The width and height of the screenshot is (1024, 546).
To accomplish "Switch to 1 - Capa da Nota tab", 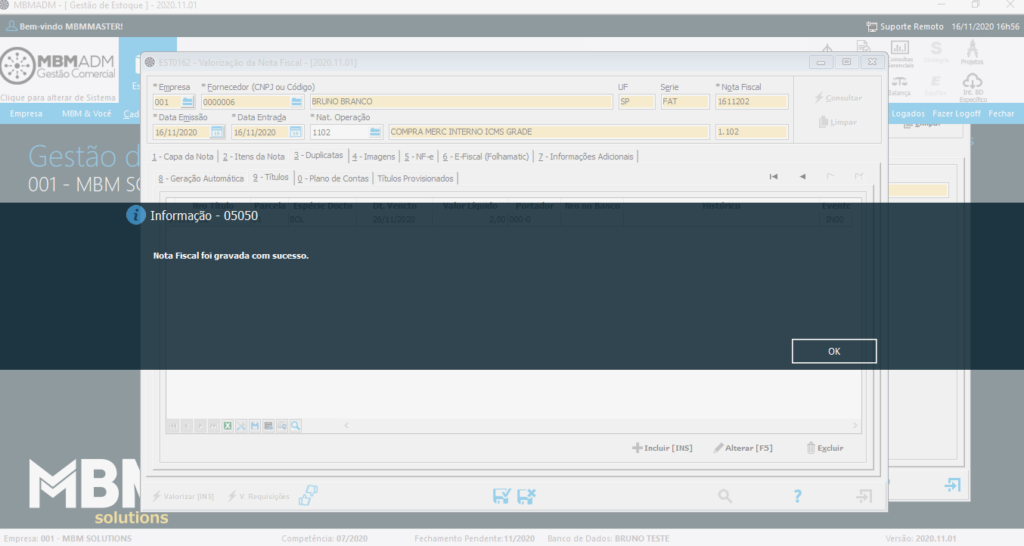I will (x=183, y=157).
